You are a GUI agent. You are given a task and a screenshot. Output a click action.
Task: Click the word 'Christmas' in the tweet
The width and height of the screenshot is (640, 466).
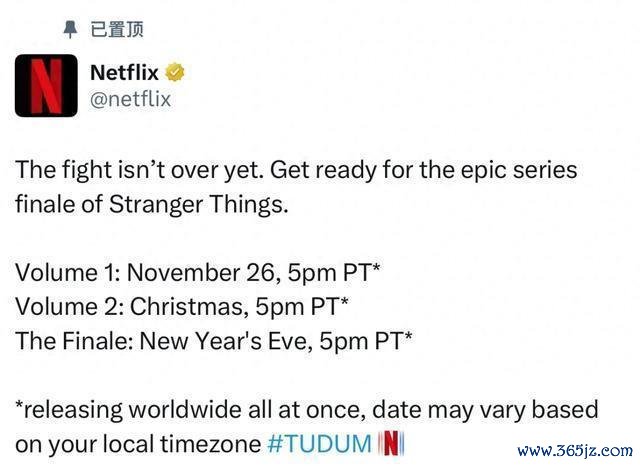[189, 307]
